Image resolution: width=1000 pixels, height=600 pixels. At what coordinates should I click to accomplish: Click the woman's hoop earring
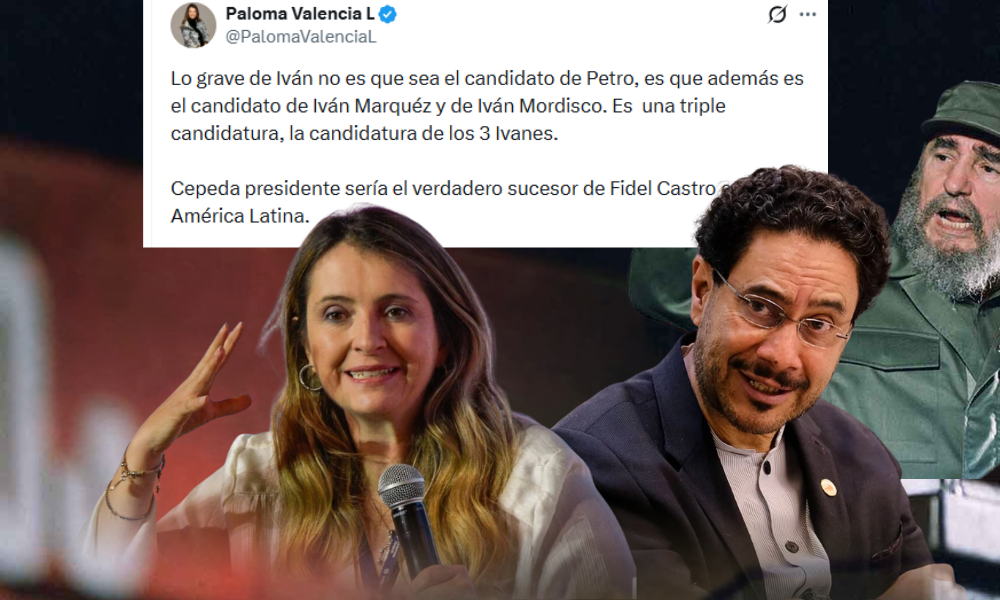311,377
